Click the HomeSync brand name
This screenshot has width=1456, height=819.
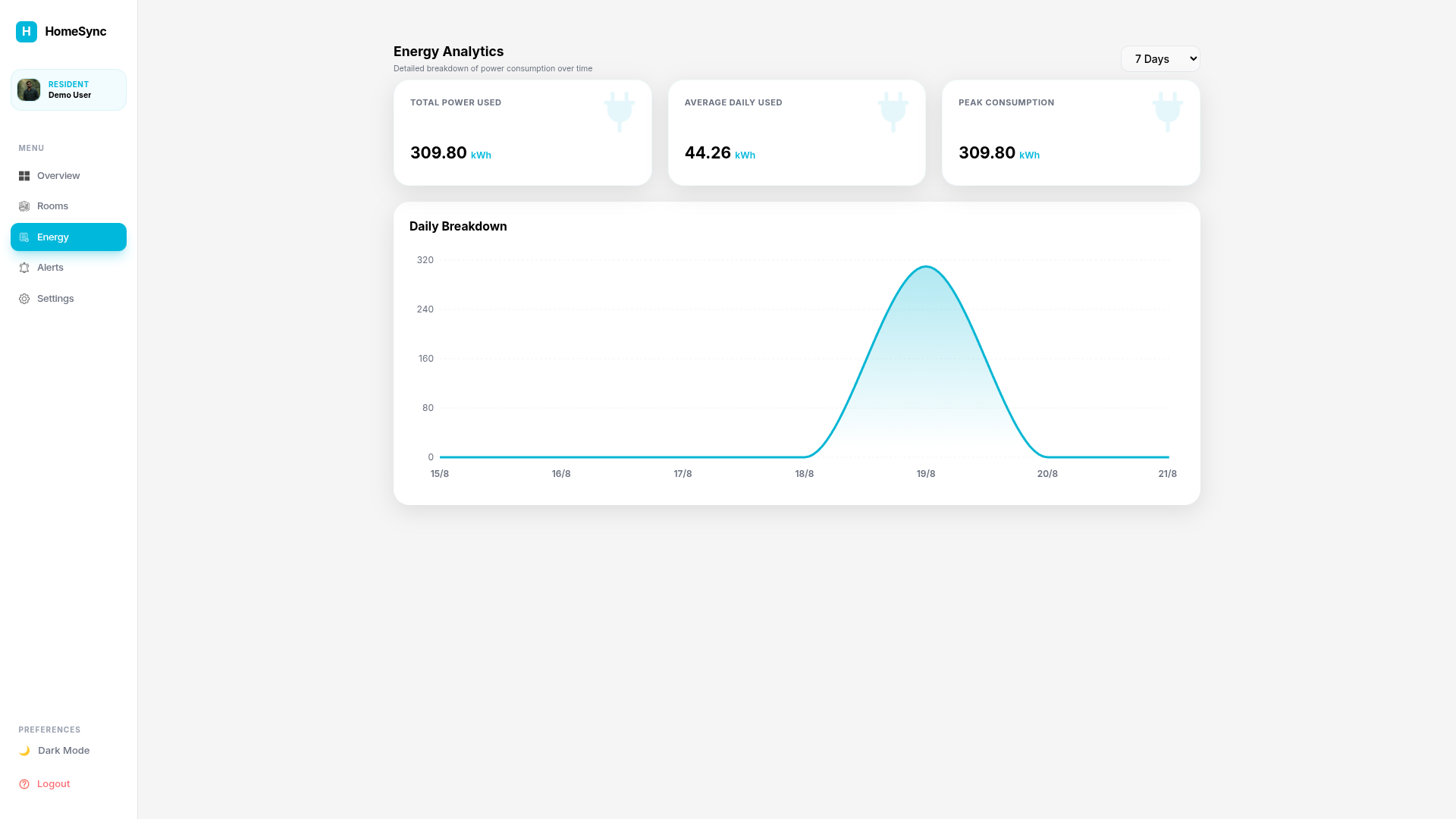(76, 31)
